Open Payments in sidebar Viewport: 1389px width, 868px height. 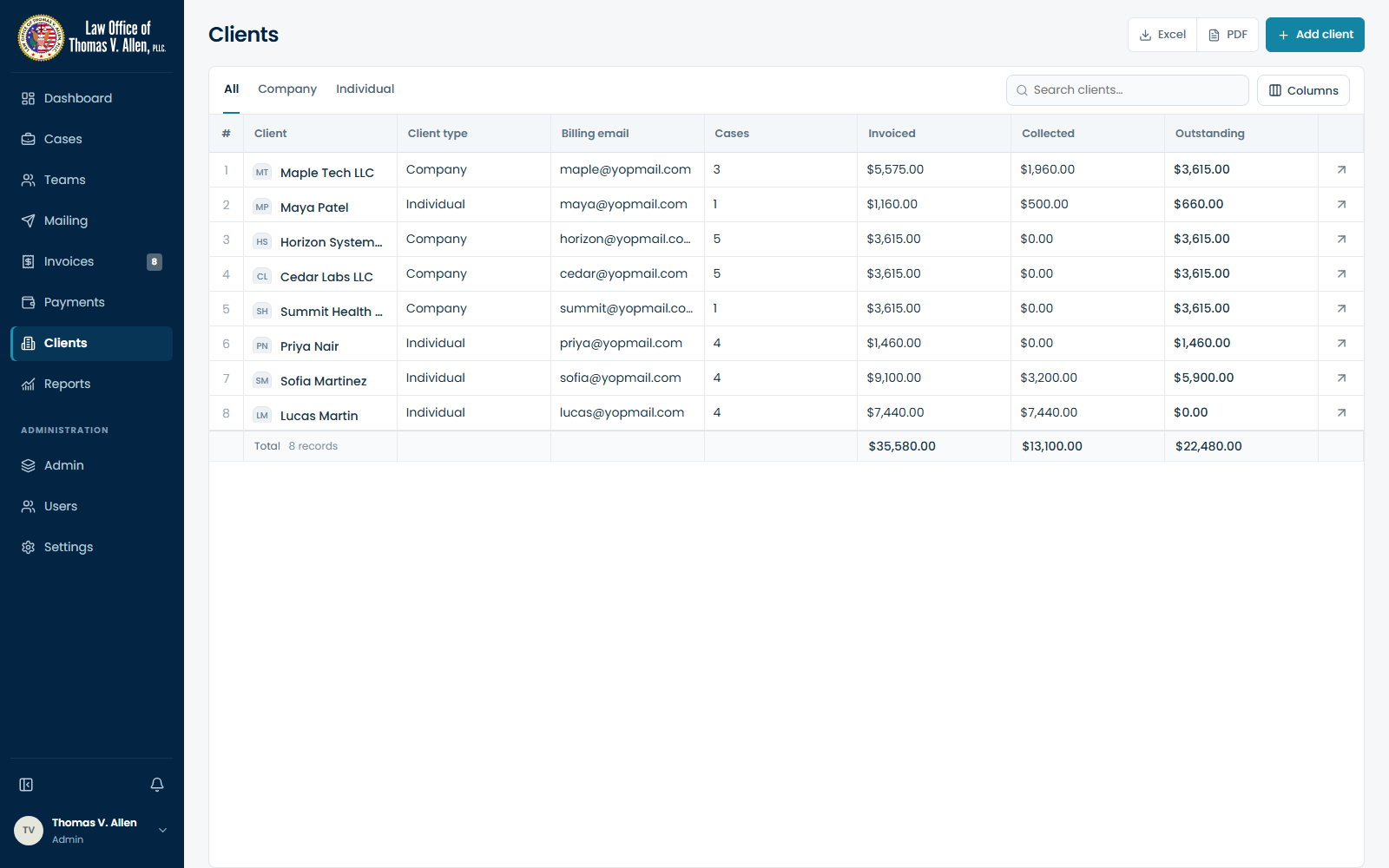pos(92,302)
